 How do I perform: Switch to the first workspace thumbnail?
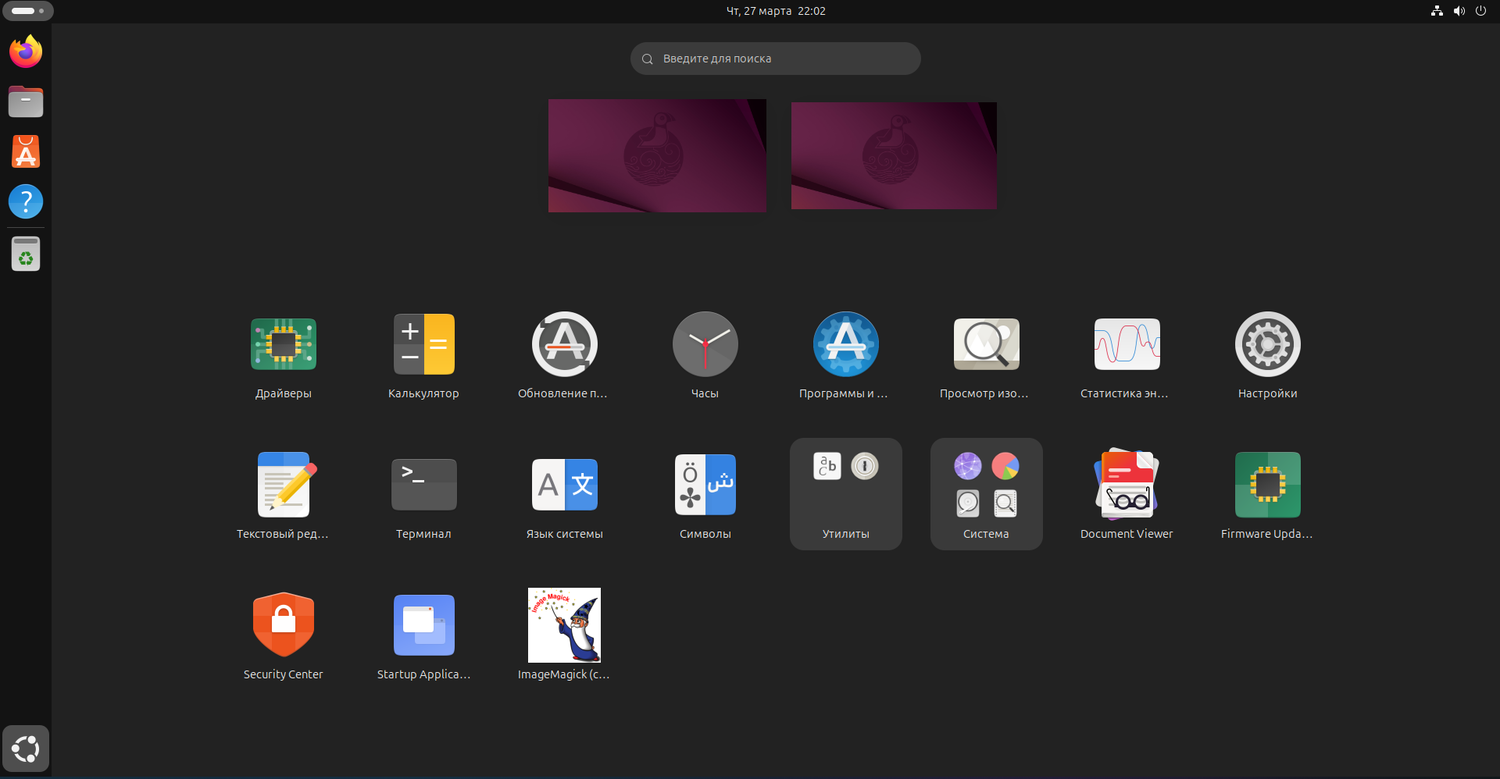657,155
